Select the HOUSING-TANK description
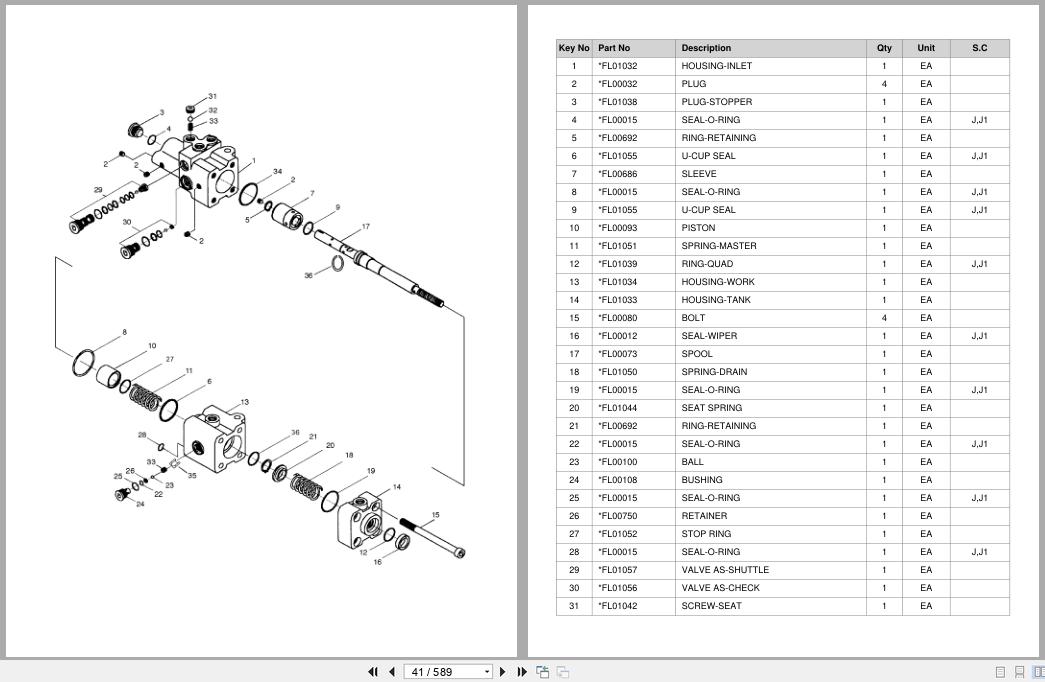Screen dimensions: 1045x682 716,300
